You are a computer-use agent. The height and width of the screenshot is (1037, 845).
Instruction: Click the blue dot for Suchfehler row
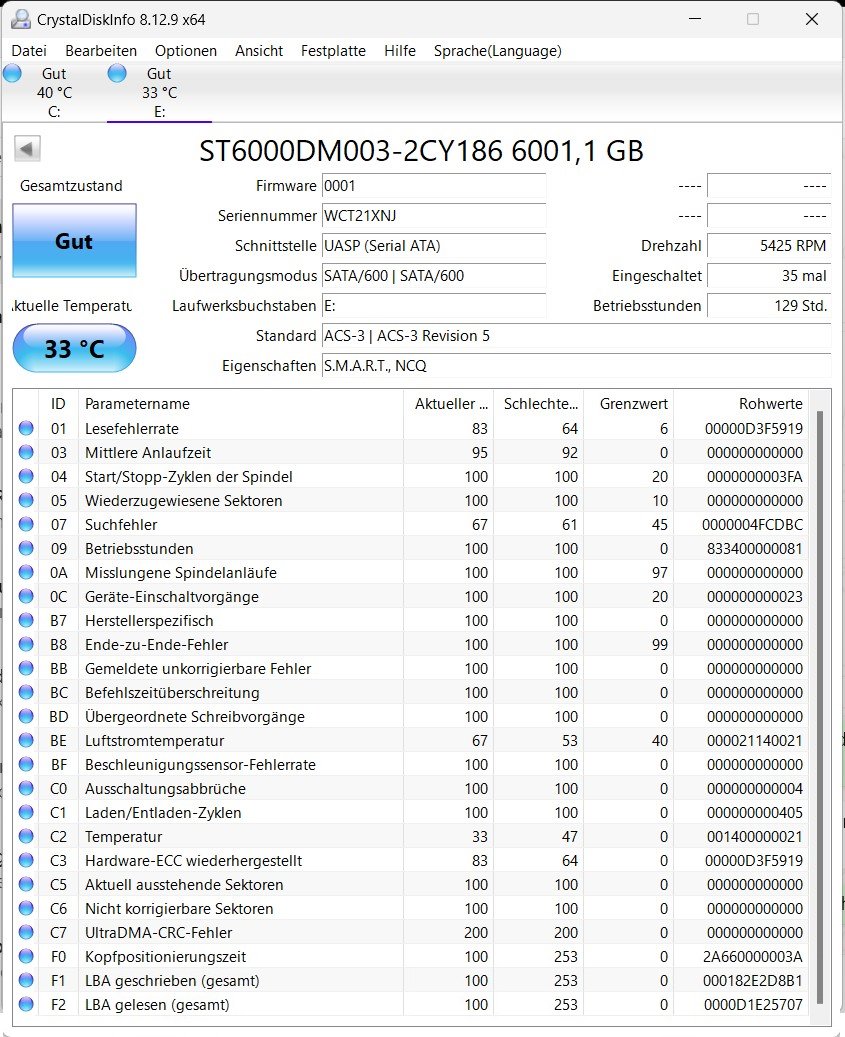click(26, 524)
